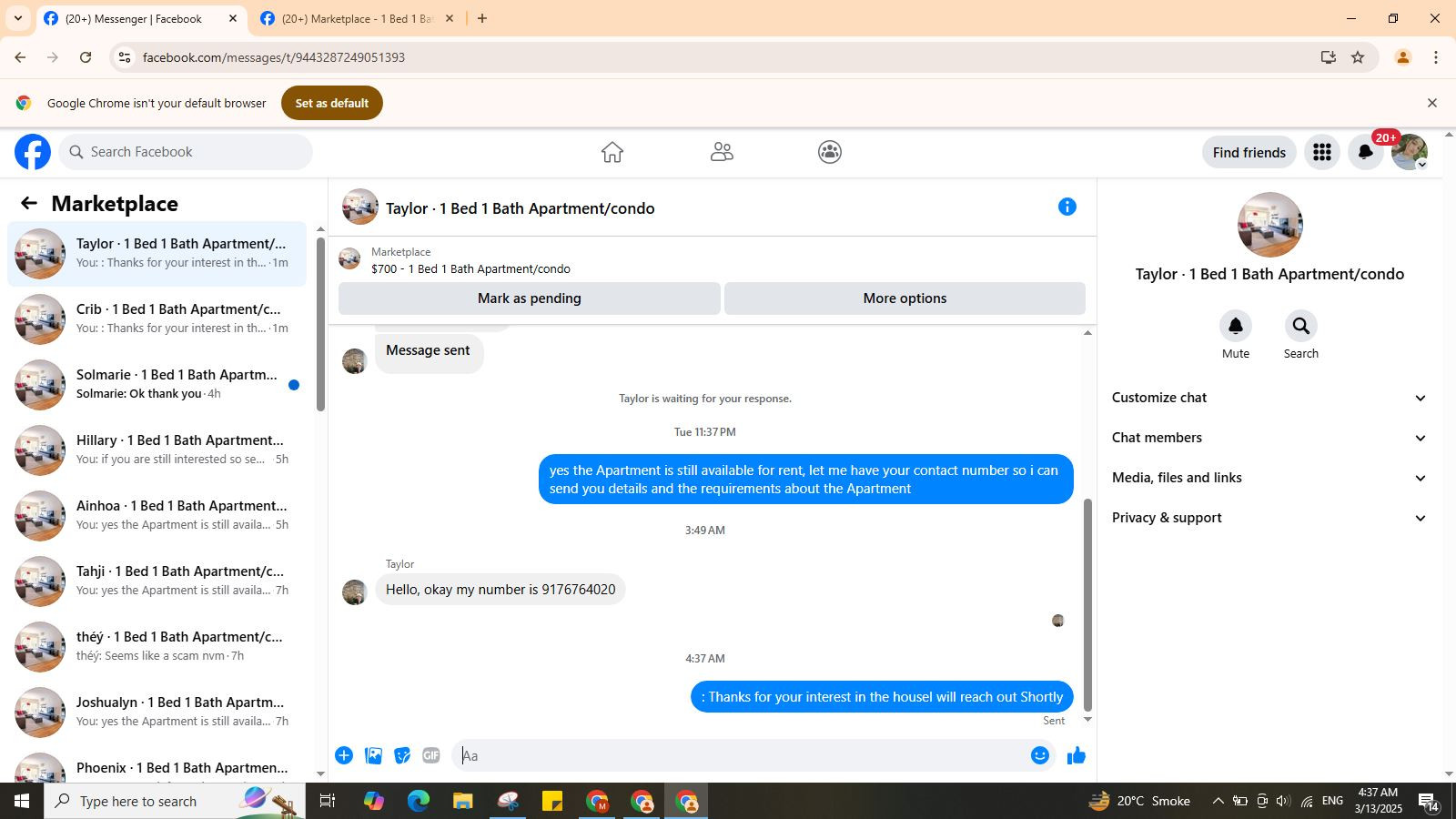Close the Marketplace browser tab

[x=449, y=18]
